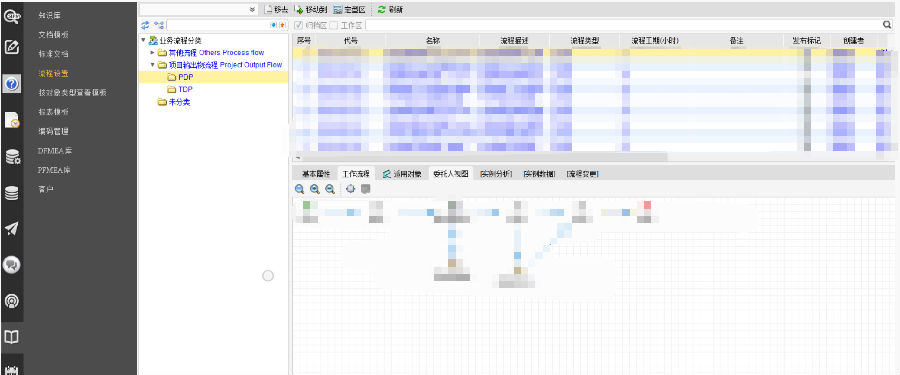Click the zoom-in magnifier with plus sign

pyautogui.click(x=315, y=189)
